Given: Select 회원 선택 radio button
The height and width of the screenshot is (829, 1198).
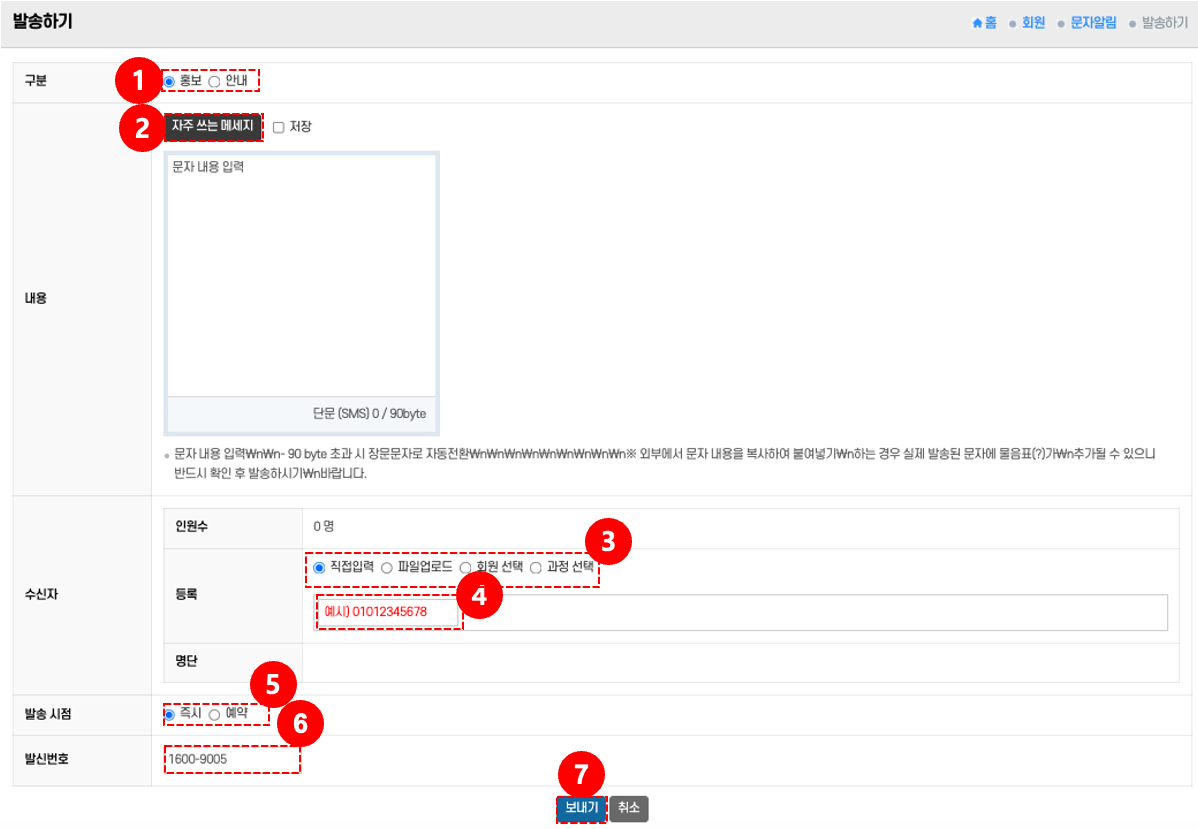Looking at the screenshot, I should tap(465, 568).
